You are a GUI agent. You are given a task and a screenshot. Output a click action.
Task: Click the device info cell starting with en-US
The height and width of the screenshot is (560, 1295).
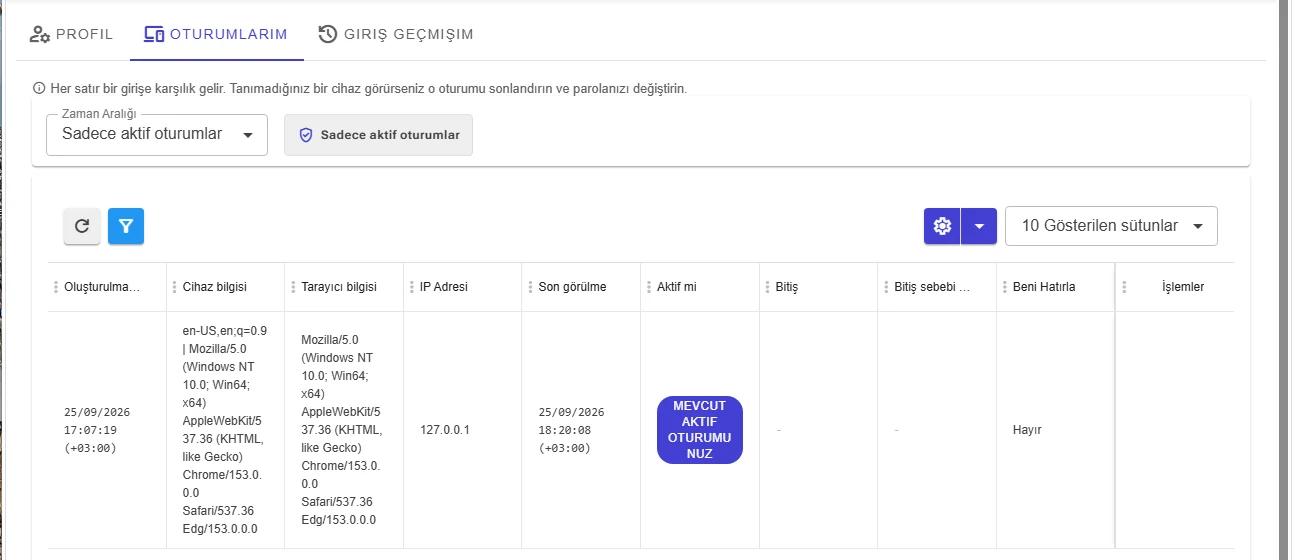coord(224,430)
